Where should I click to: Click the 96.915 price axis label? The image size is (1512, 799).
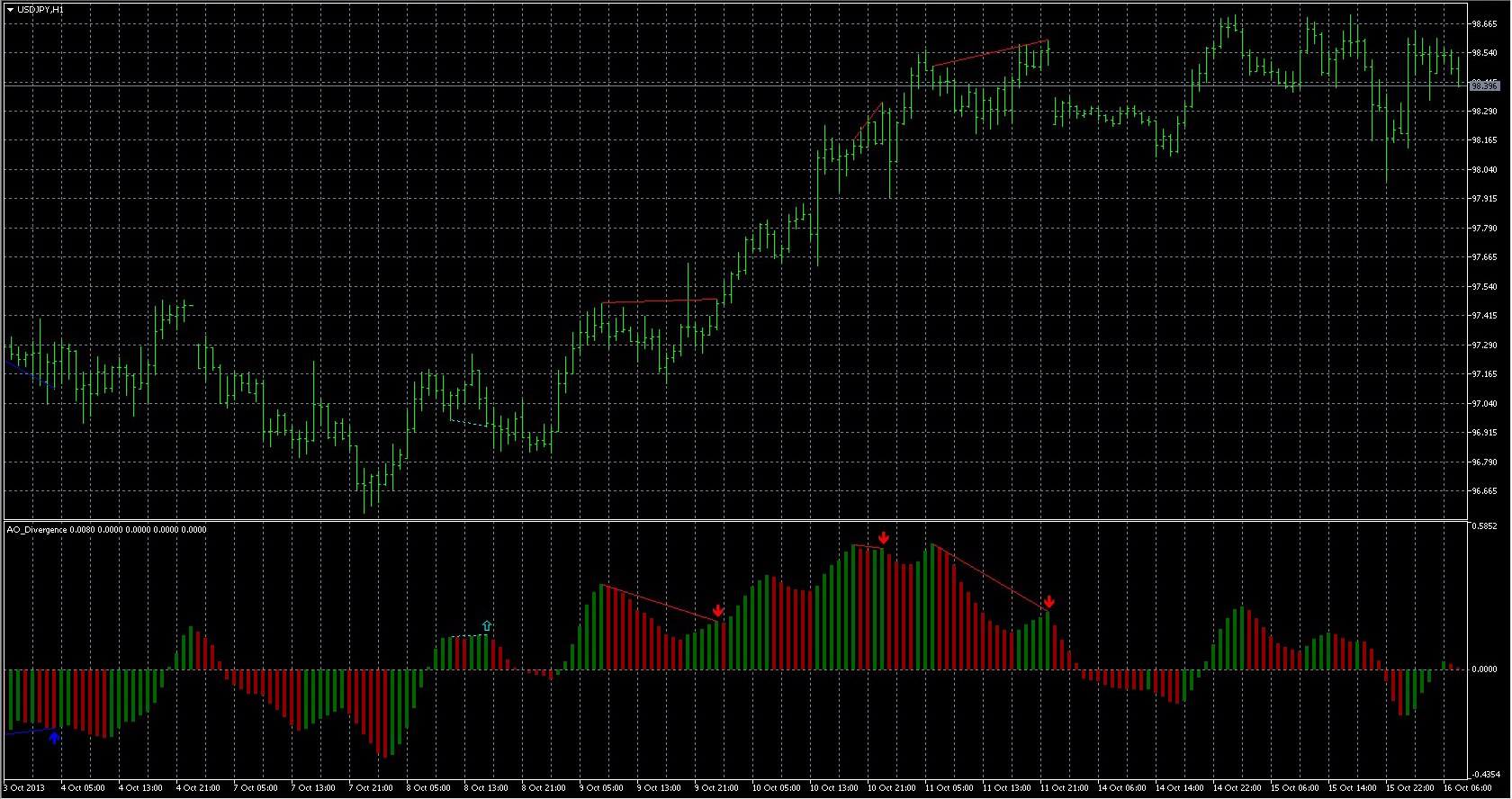pyautogui.click(x=1484, y=433)
